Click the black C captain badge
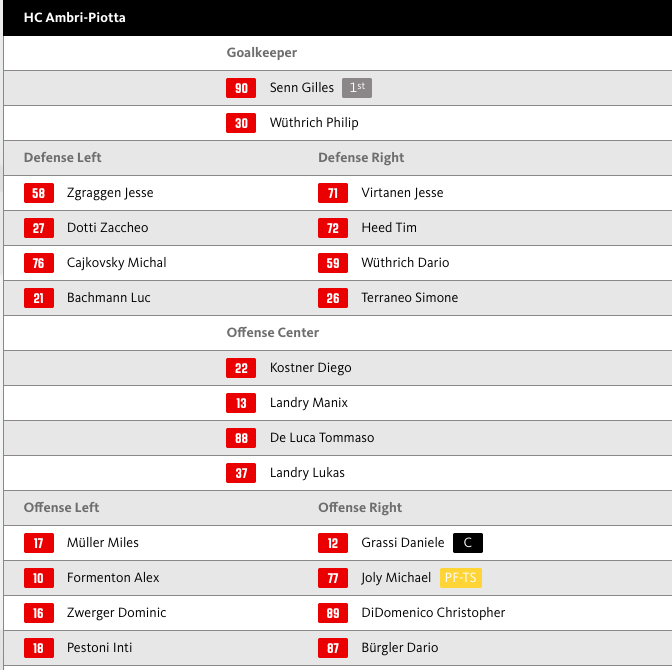672x670 pixels. (468, 543)
